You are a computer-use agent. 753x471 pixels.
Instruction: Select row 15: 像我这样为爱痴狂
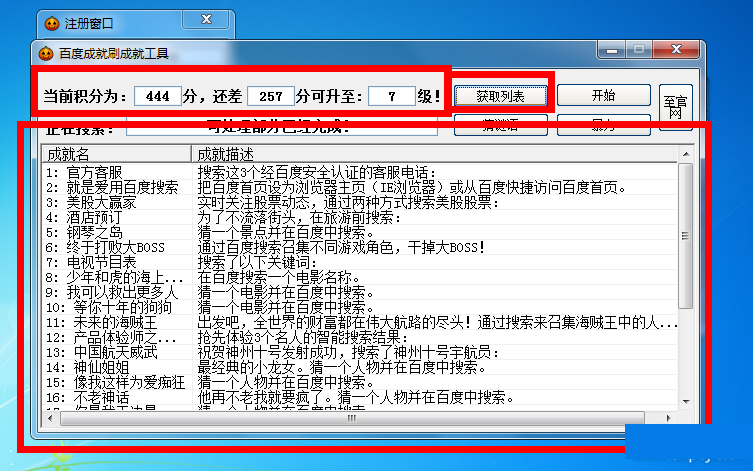[x=359, y=382]
